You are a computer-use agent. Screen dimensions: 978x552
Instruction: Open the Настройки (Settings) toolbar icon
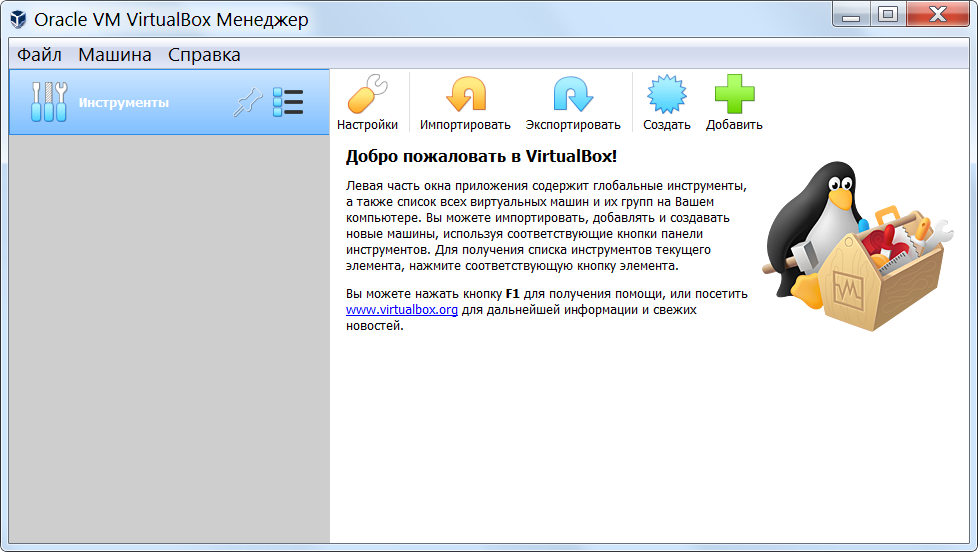click(367, 95)
